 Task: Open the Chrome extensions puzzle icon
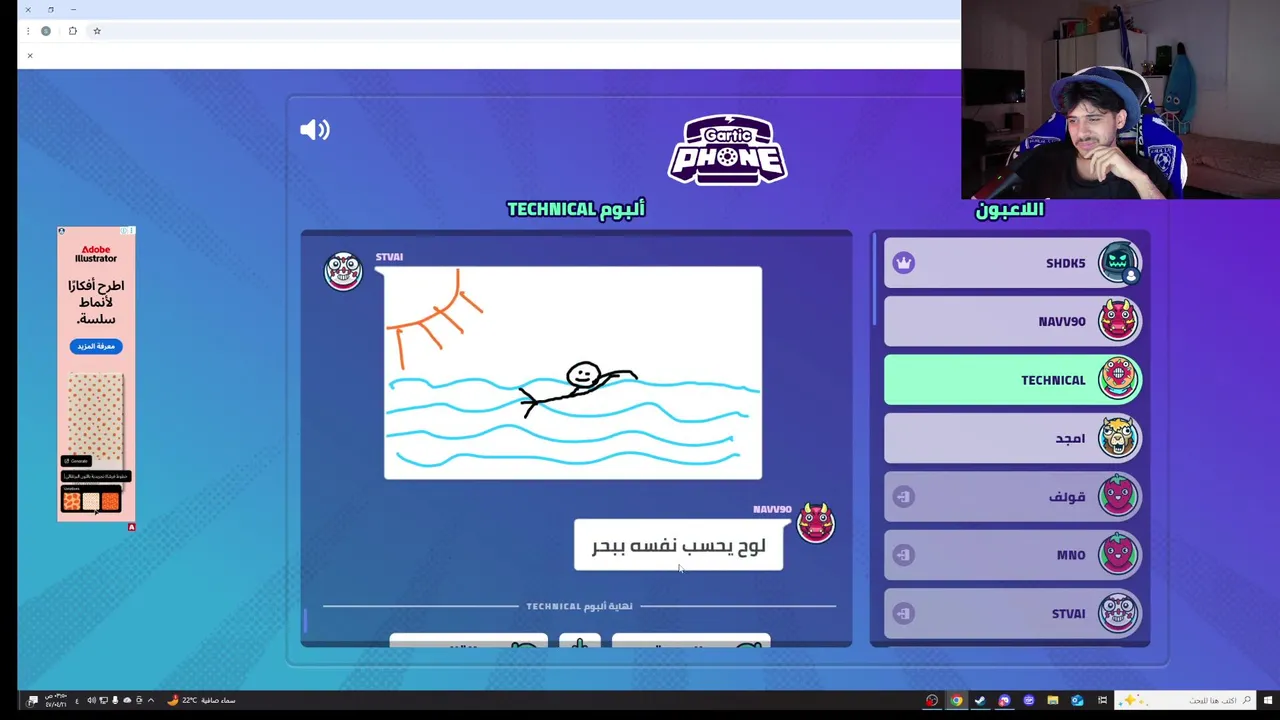click(72, 31)
